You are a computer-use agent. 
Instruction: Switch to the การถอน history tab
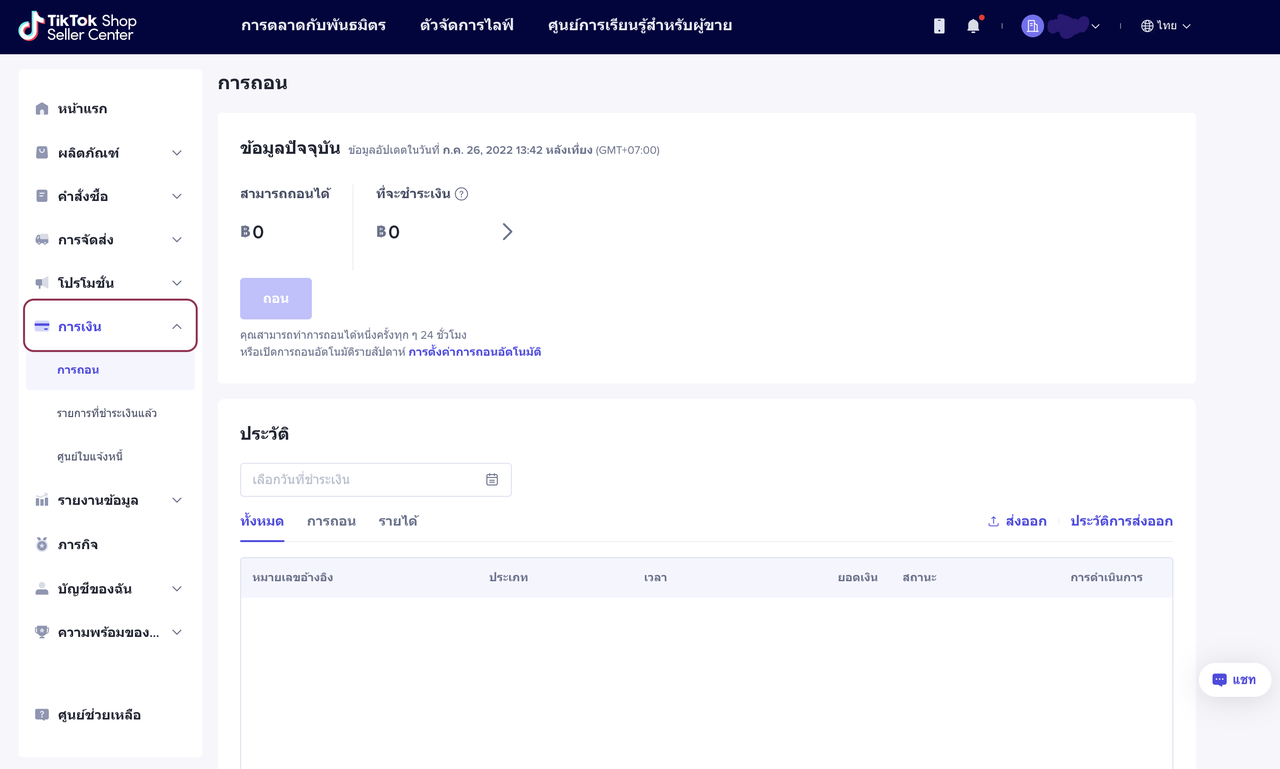(x=331, y=521)
